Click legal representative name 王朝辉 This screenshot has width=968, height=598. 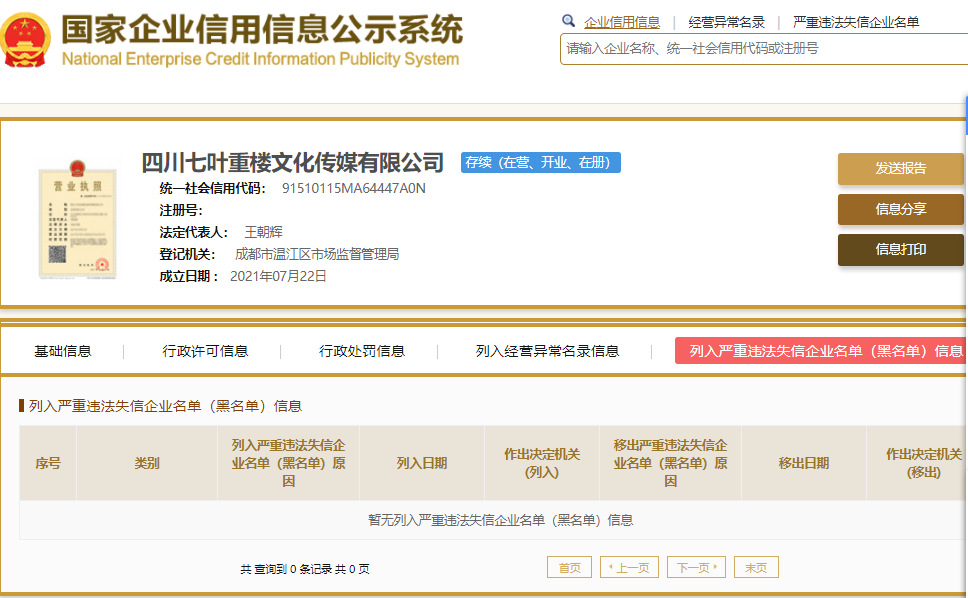tap(264, 232)
